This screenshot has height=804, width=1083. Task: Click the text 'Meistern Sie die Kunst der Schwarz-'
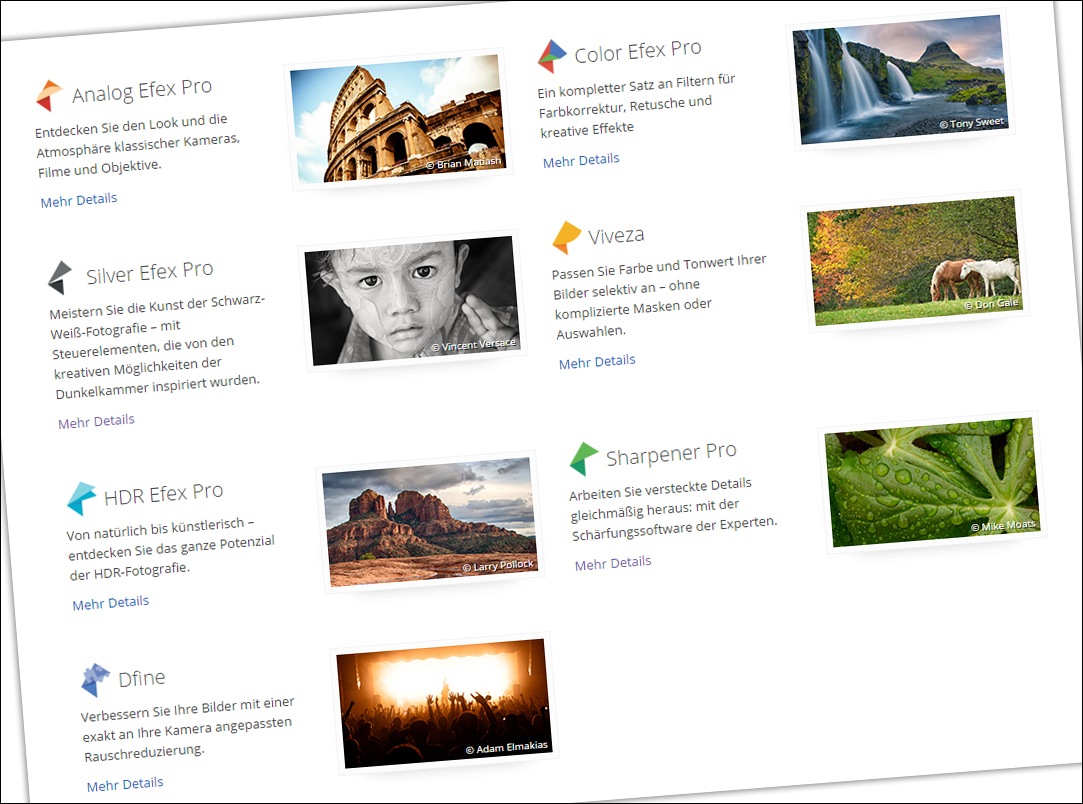click(x=157, y=307)
